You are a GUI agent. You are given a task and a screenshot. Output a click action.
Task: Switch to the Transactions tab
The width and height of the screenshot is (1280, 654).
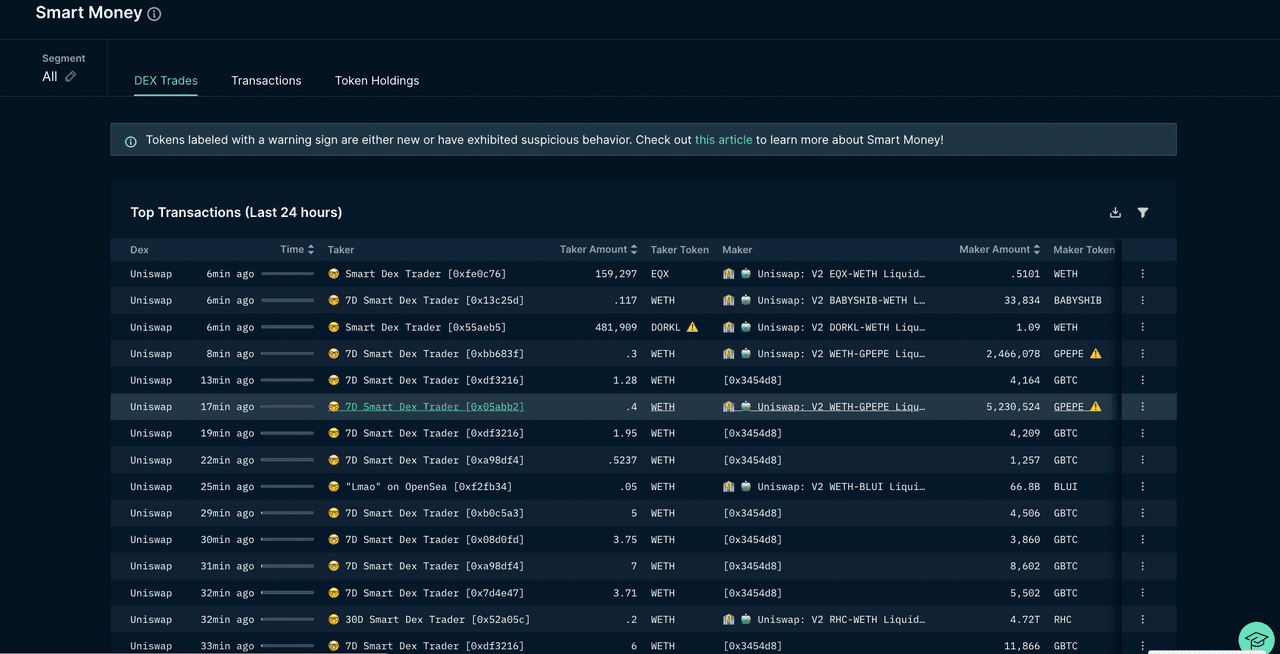click(266, 81)
